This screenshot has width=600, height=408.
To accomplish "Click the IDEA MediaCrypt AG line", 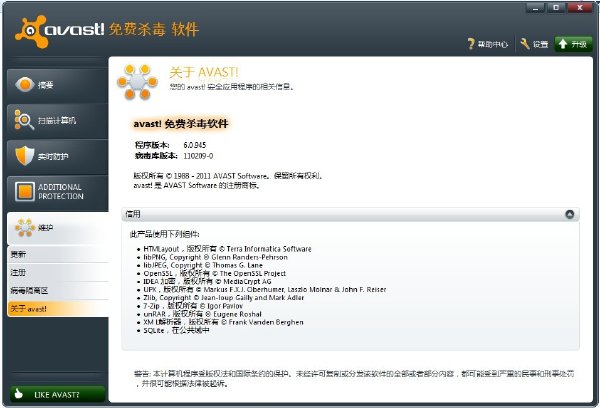I will (207, 282).
